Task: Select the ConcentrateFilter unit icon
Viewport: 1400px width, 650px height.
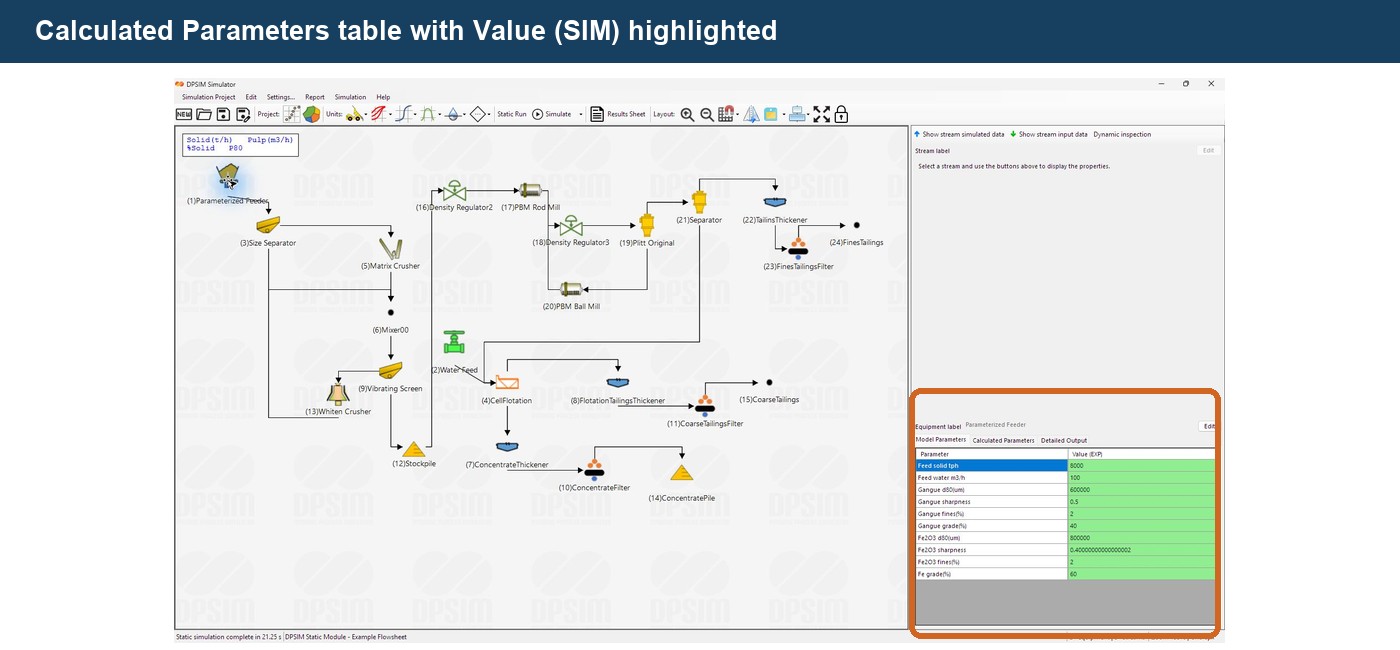Action: pyautogui.click(x=594, y=470)
